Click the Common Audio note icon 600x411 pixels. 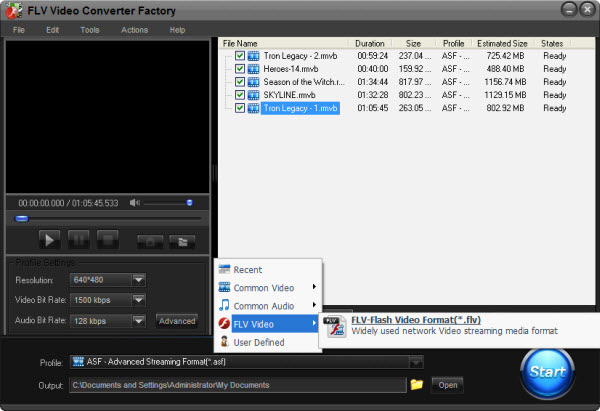(224, 305)
